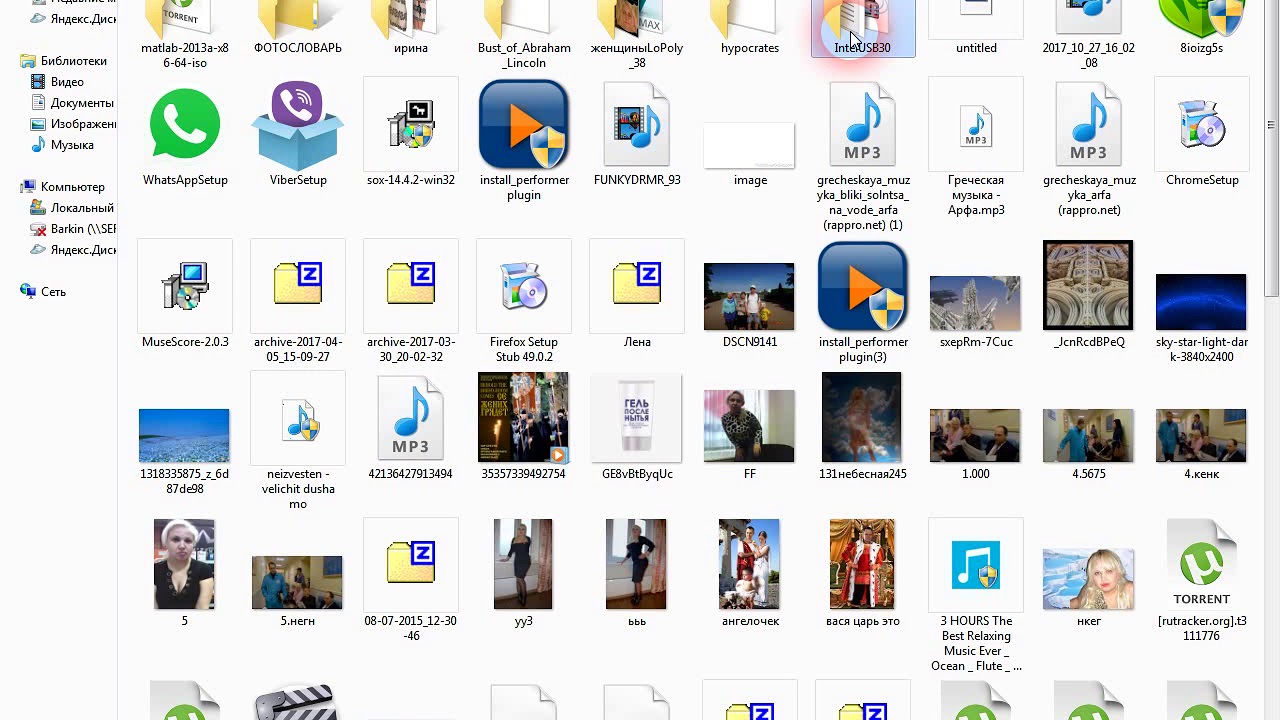Select archive-2017-03-30_20-02-32 zip file
Viewport: 1280px width, 720px height.
click(411, 284)
